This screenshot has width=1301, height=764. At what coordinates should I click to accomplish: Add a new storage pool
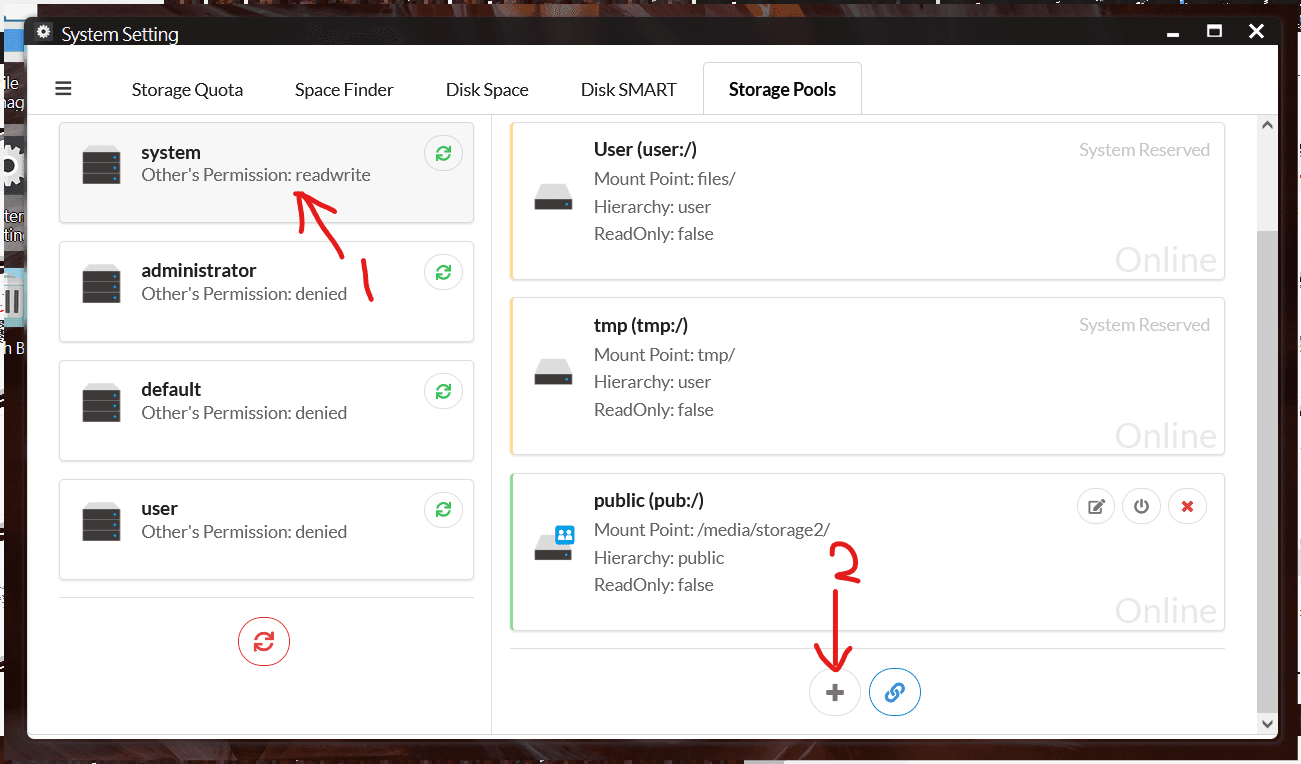pos(834,691)
